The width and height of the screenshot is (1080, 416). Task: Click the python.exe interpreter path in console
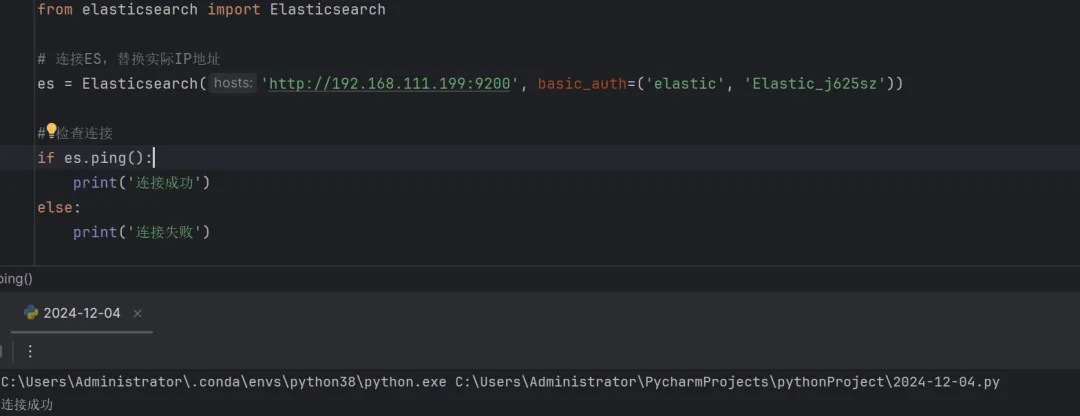[224, 382]
